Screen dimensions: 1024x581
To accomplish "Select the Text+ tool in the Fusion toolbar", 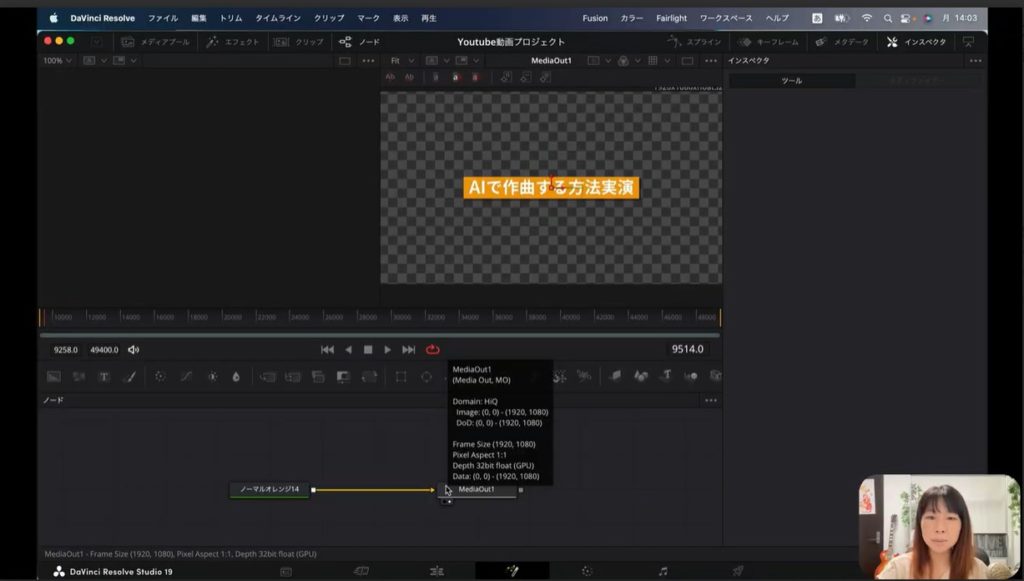I will [x=104, y=377].
